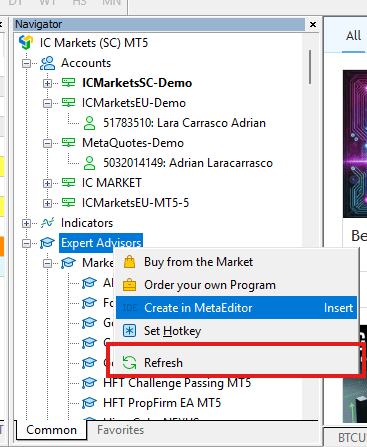367x447 pixels.
Task: Expand the ICMarketsSC-Demo server node
Action: pos(47,83)
